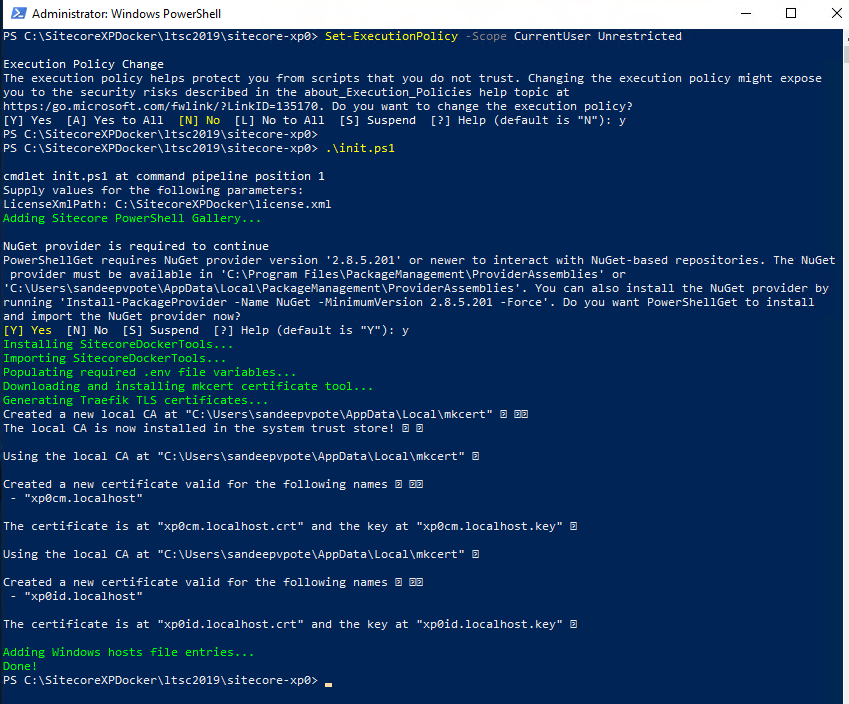Close the Administrator PowerShell window
This screenshot has width=849, height=704.
coord(836,14)
